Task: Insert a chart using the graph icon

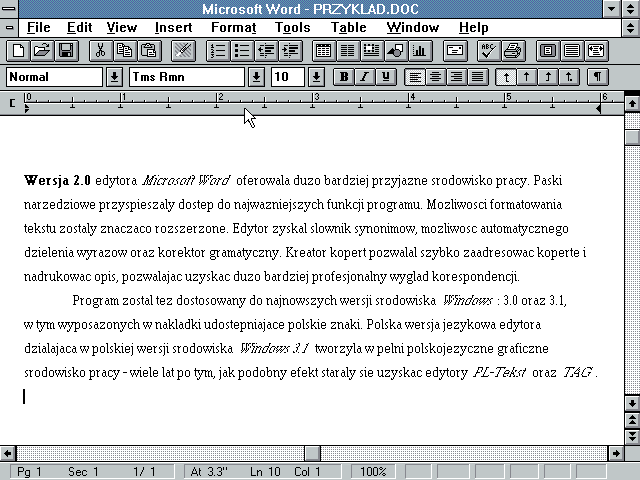Action: 419,50
